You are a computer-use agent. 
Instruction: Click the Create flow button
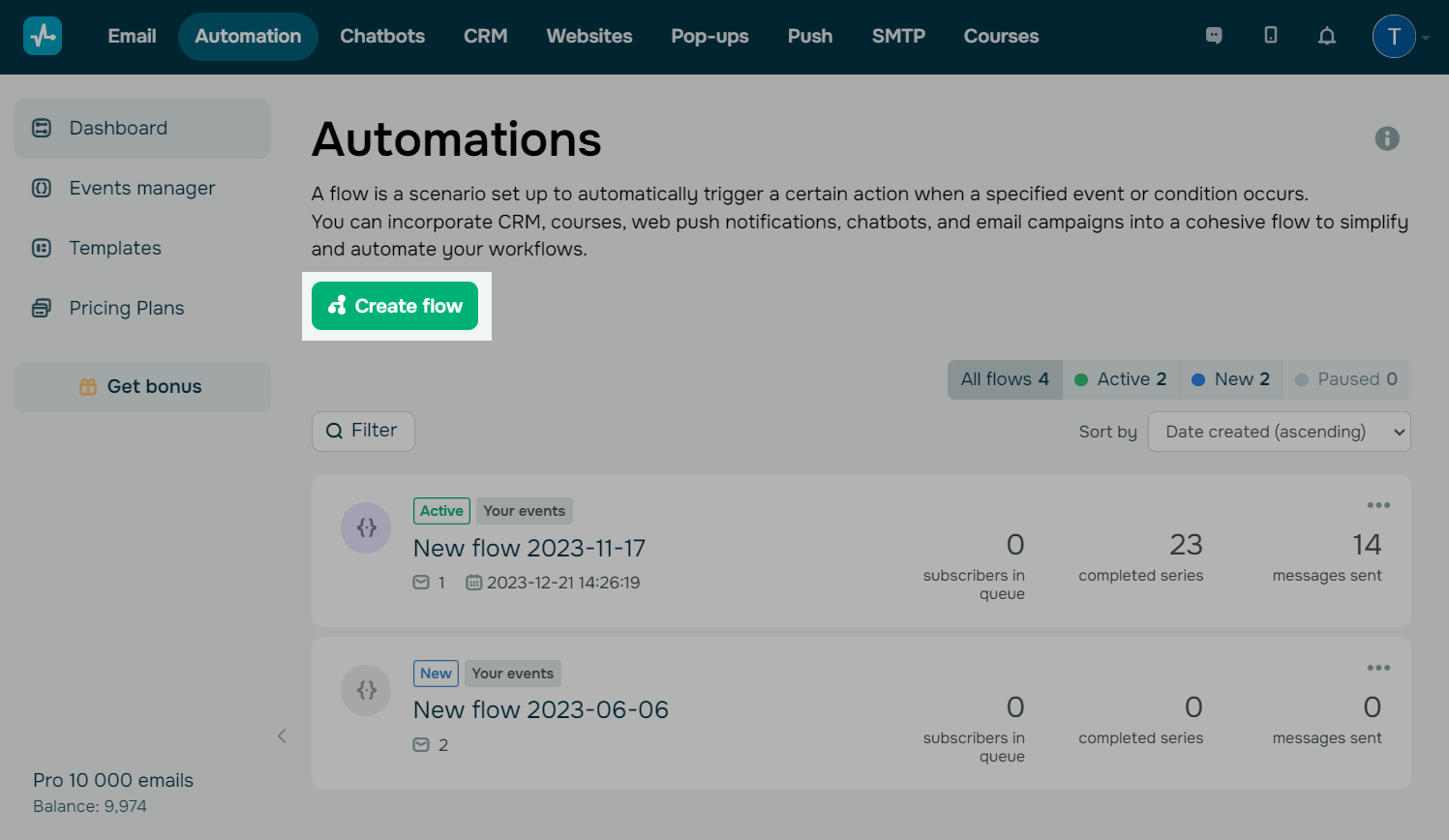[395, 306]
